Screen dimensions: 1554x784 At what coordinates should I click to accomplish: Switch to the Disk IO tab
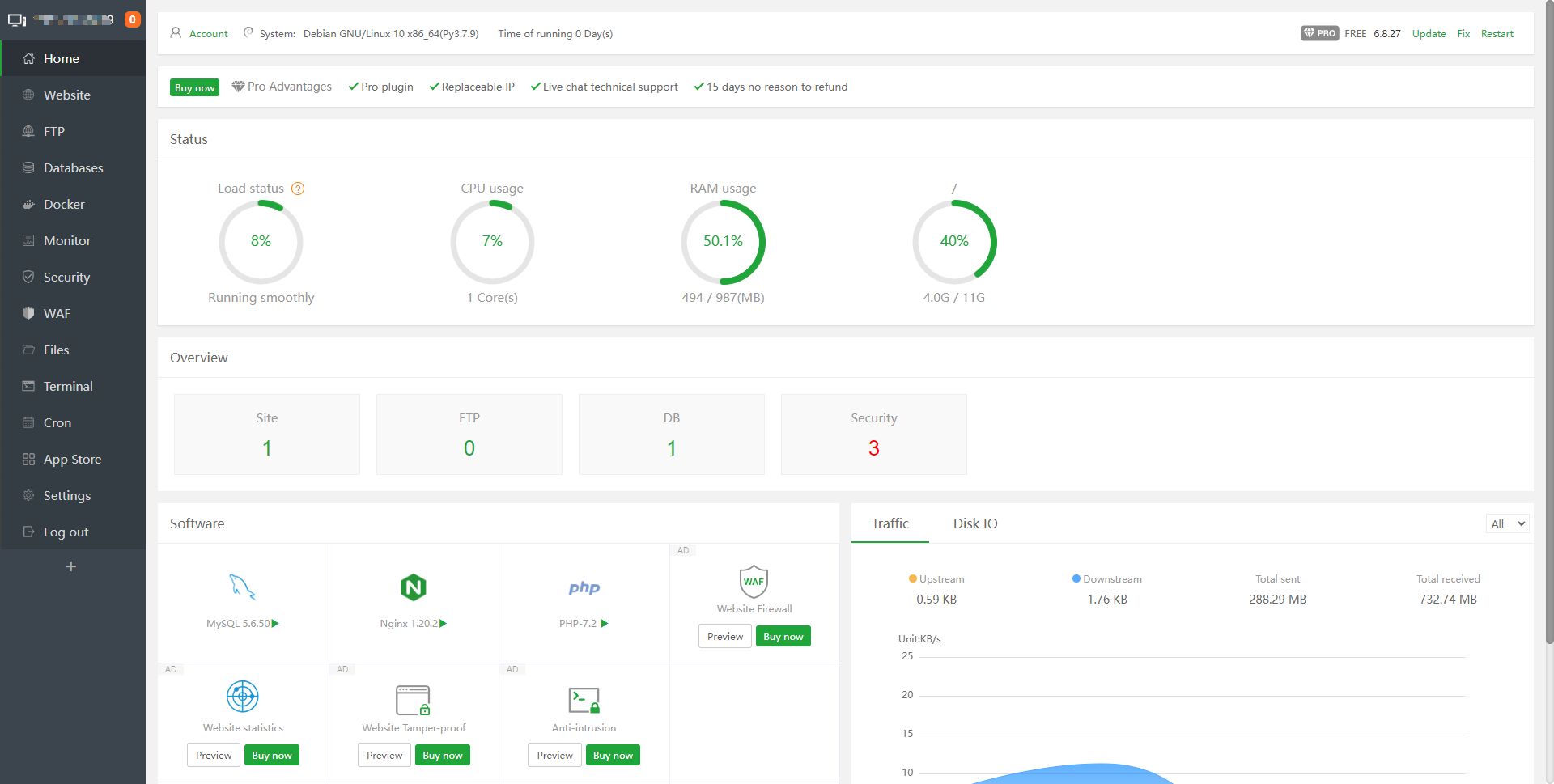click(x=975, y=523)
